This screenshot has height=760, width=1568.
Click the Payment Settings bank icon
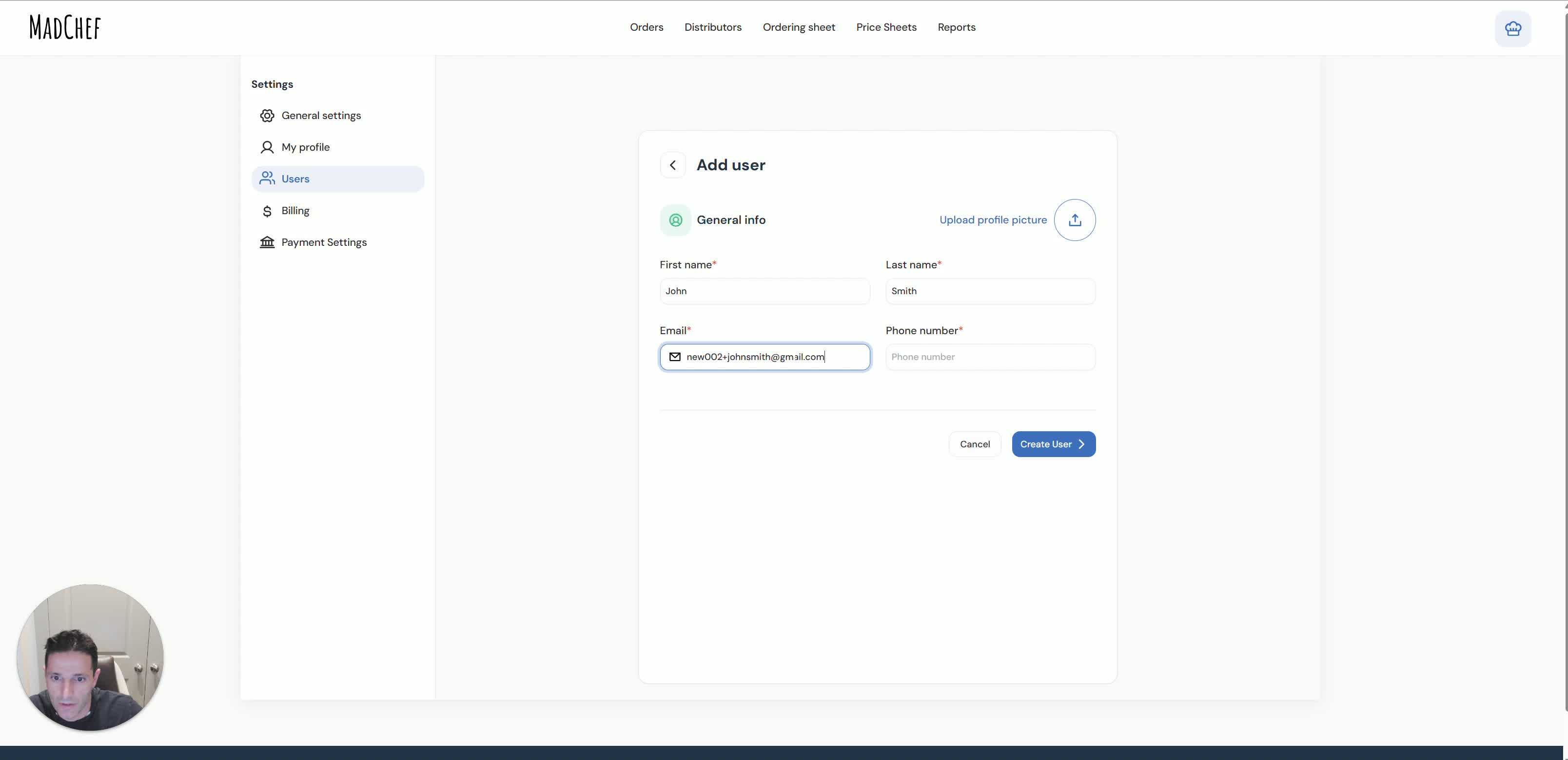pyautogui.click(x=267, y=242)
